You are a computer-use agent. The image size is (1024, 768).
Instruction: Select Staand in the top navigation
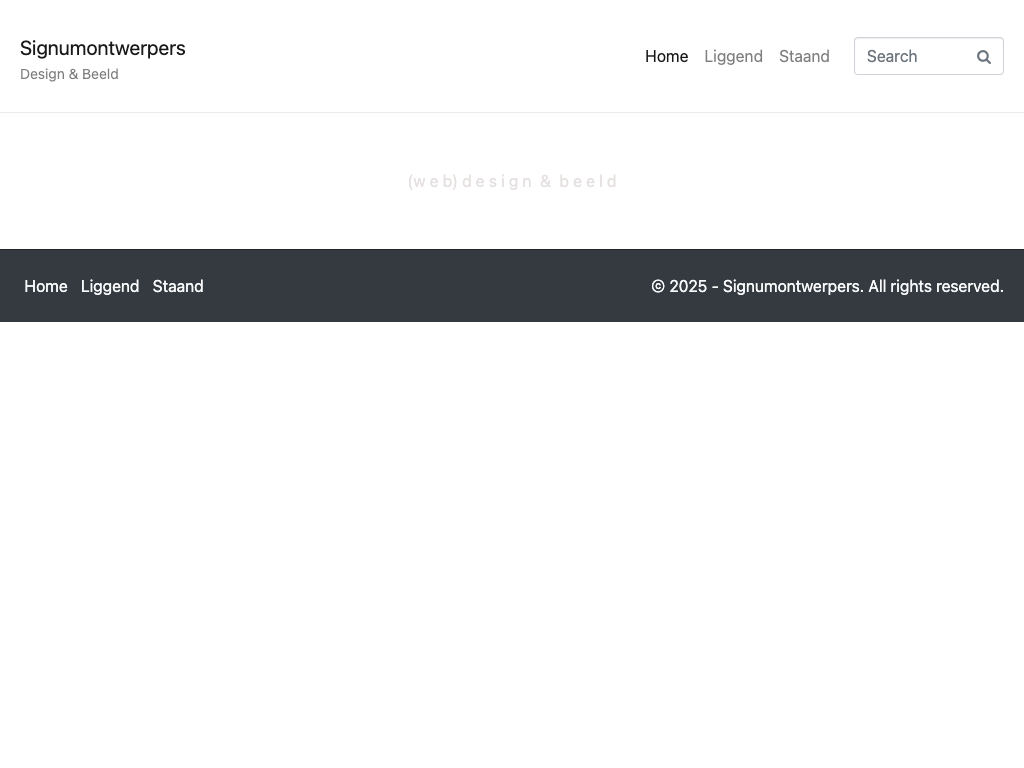coord(804,56)
